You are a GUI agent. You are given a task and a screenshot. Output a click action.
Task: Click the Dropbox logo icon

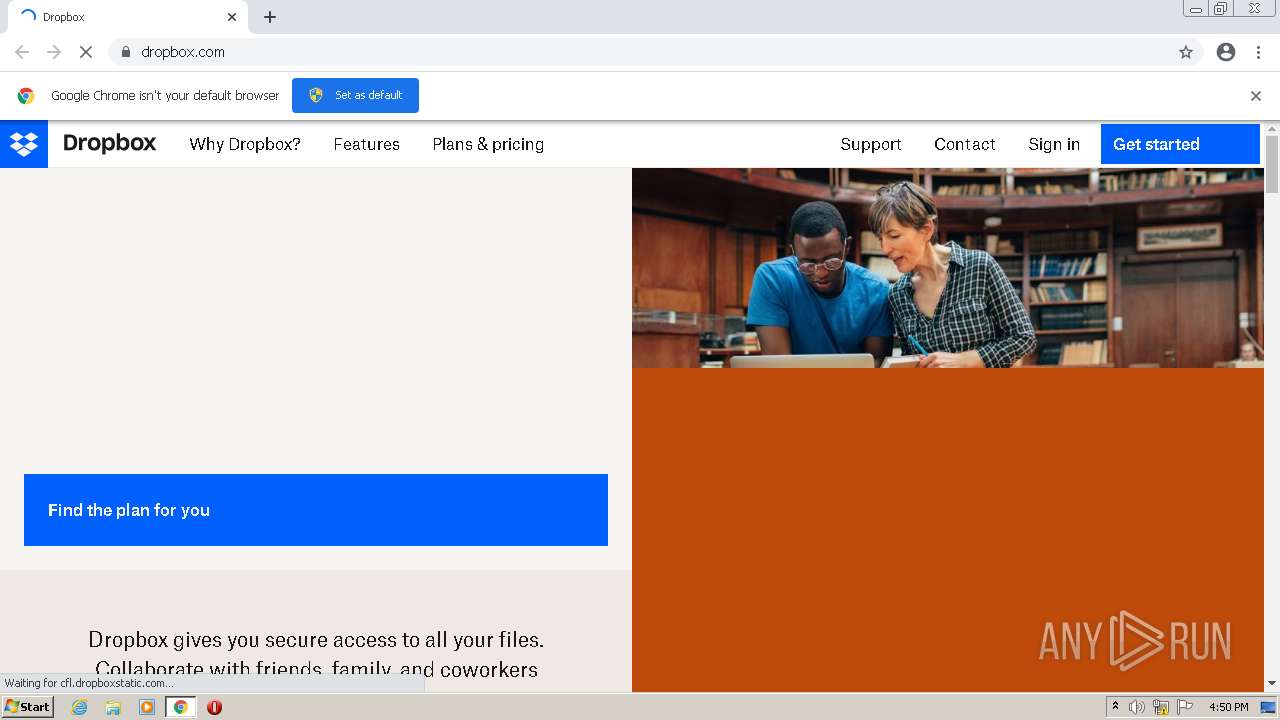24,144
